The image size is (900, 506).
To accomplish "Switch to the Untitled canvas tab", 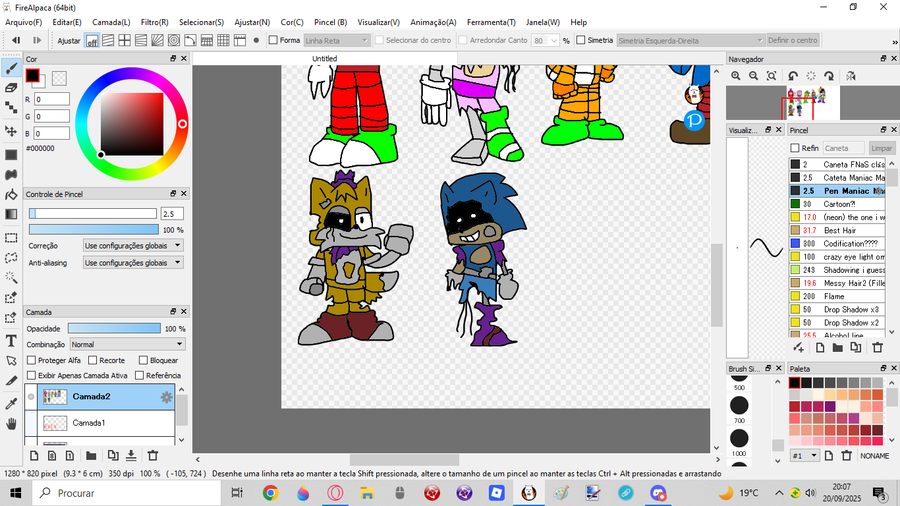I will tap(324, 59).
